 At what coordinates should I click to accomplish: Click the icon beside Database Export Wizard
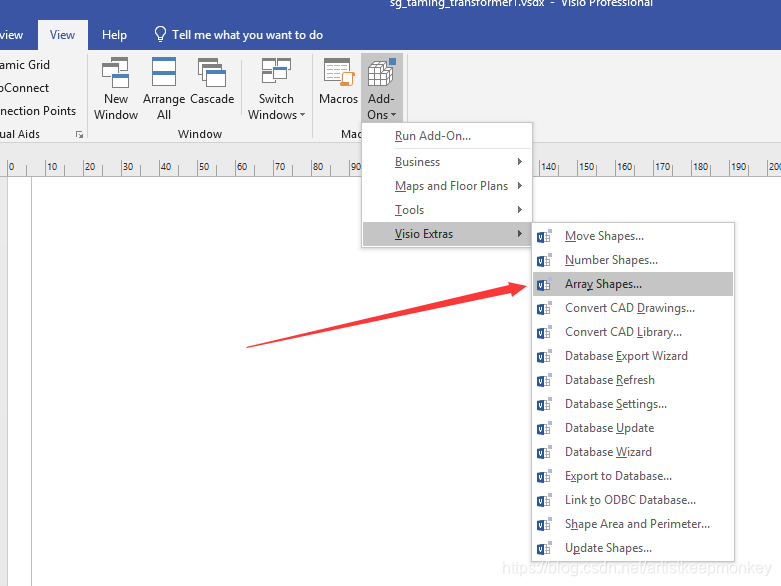(x=544, y=356)
